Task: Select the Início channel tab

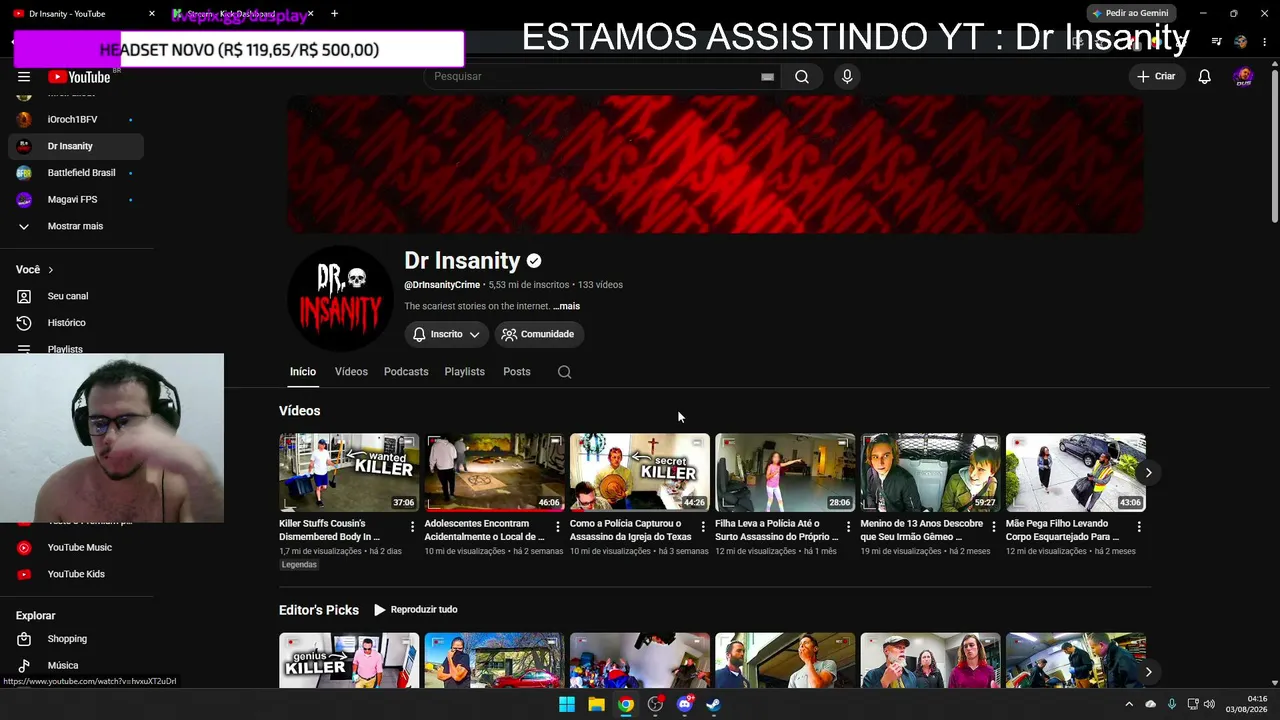Action: pos(303,372)
